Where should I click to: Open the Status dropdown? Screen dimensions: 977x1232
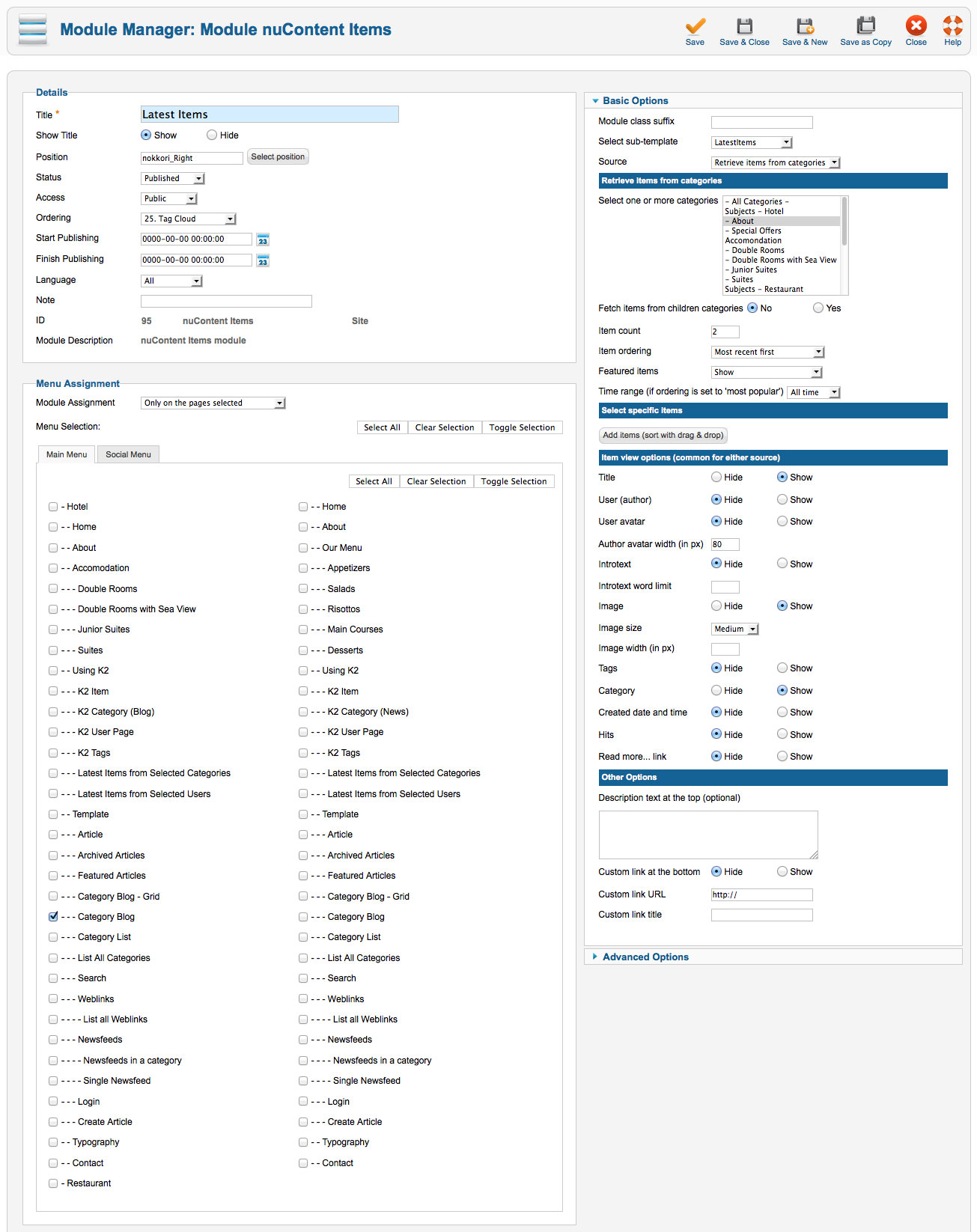pyautogui.click(x=173, y=178)
